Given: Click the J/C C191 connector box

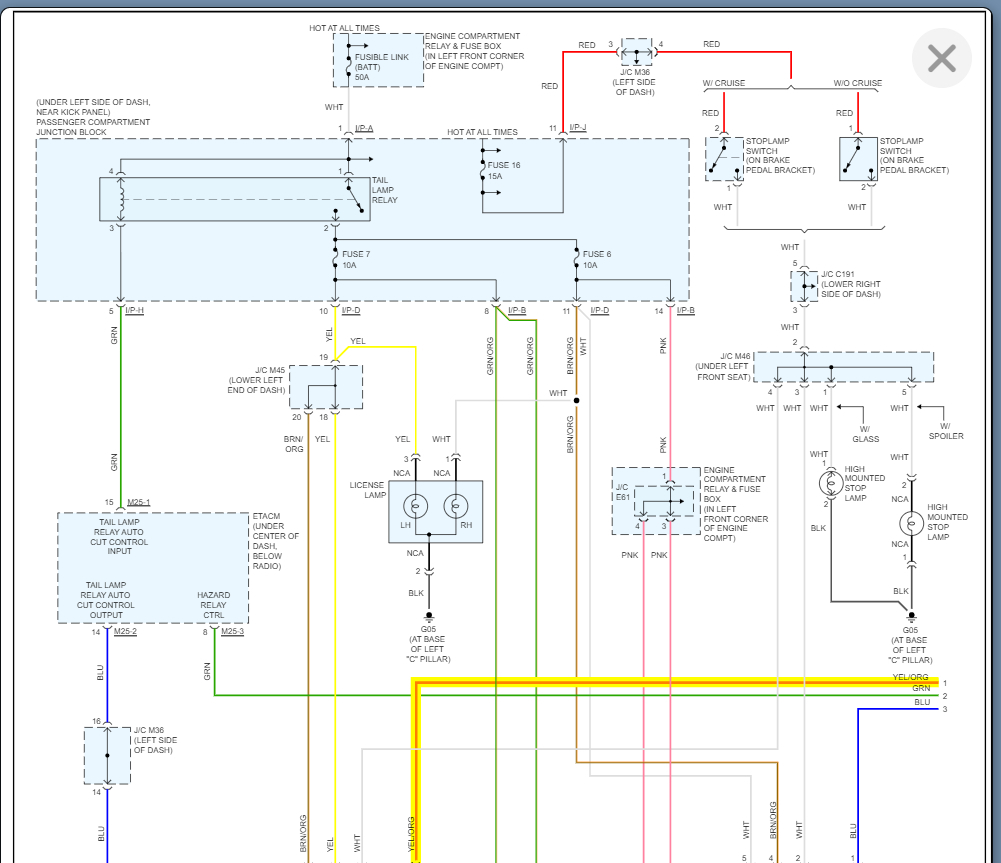Looking at the screenshot, I should (804, 287).
